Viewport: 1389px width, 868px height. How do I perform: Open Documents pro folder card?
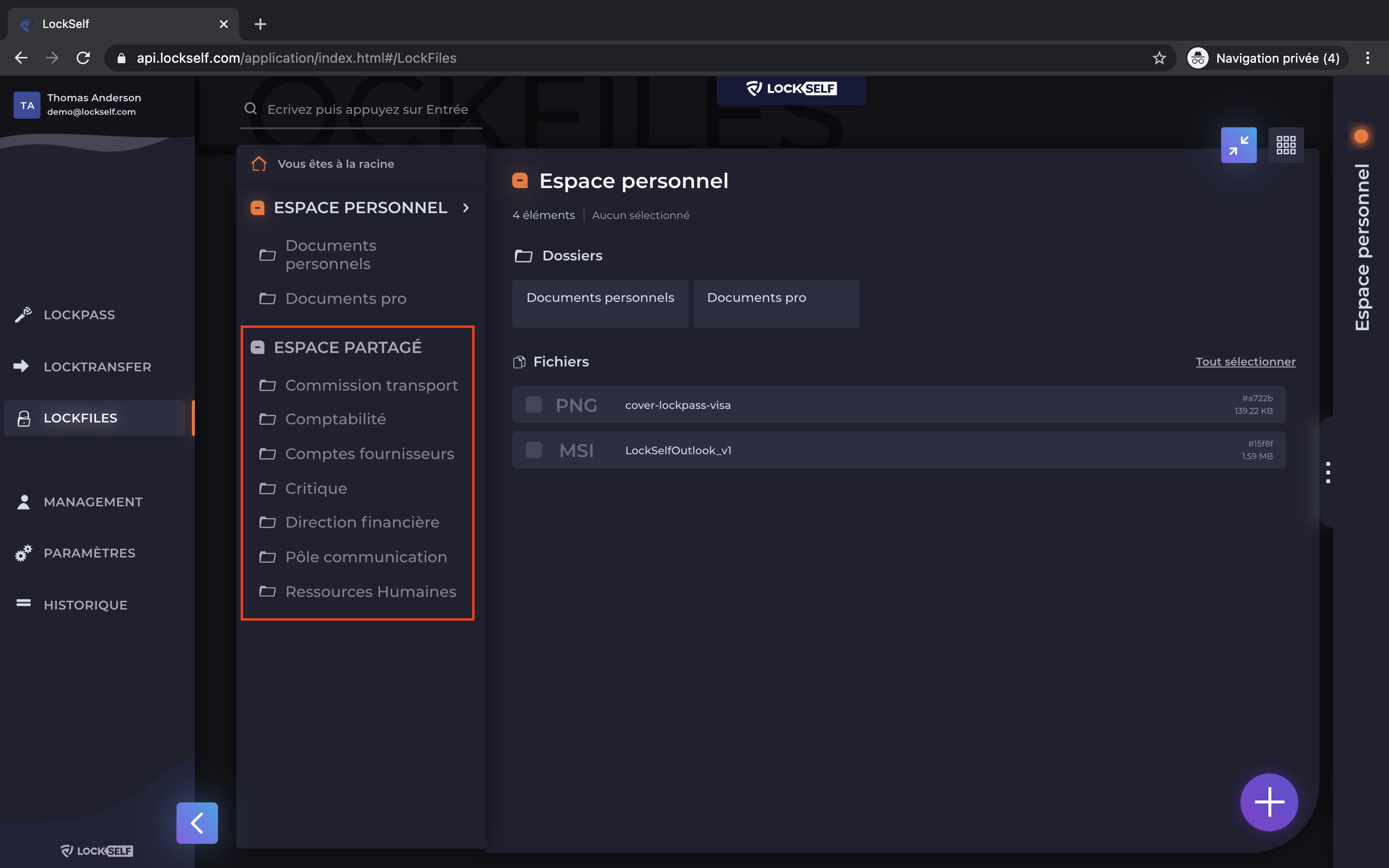click(x=776, y=304)
